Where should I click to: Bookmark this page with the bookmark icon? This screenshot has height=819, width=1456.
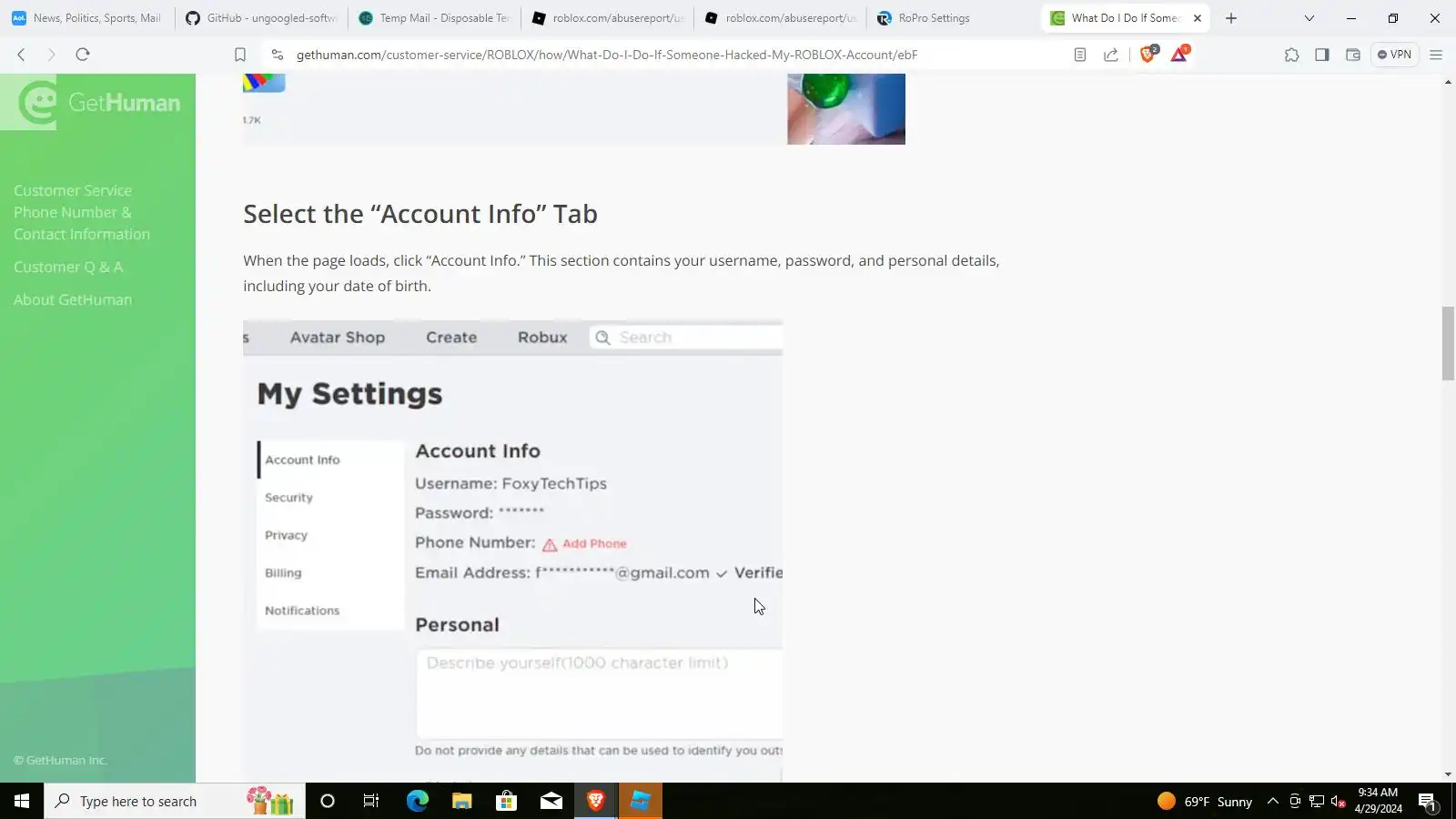click(240, 55)
